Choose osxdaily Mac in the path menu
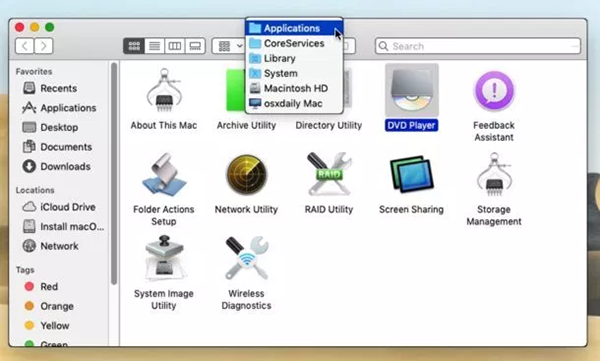600x361 pixels. pos(294,103)
